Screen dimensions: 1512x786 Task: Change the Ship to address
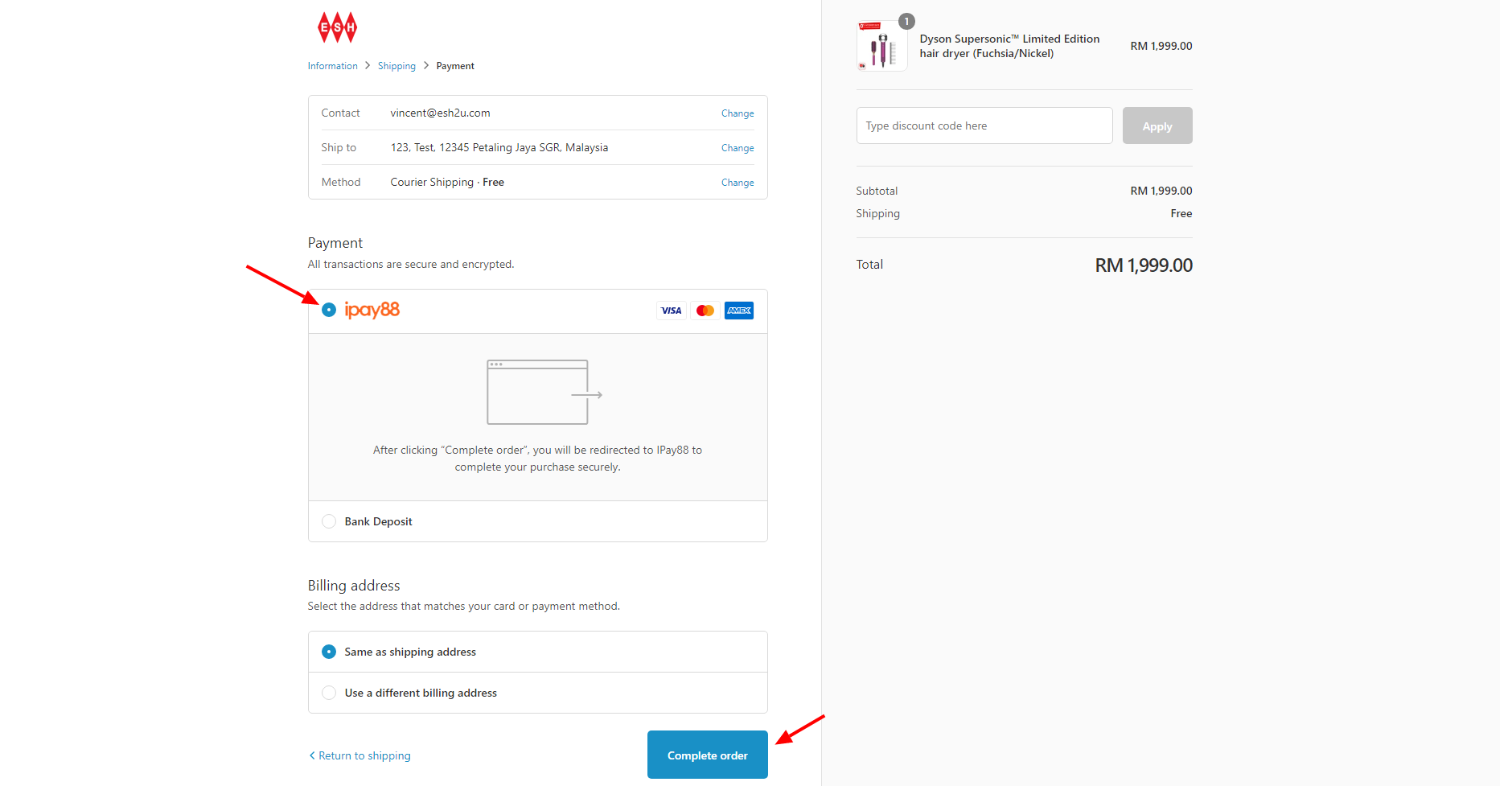[738, 148]
